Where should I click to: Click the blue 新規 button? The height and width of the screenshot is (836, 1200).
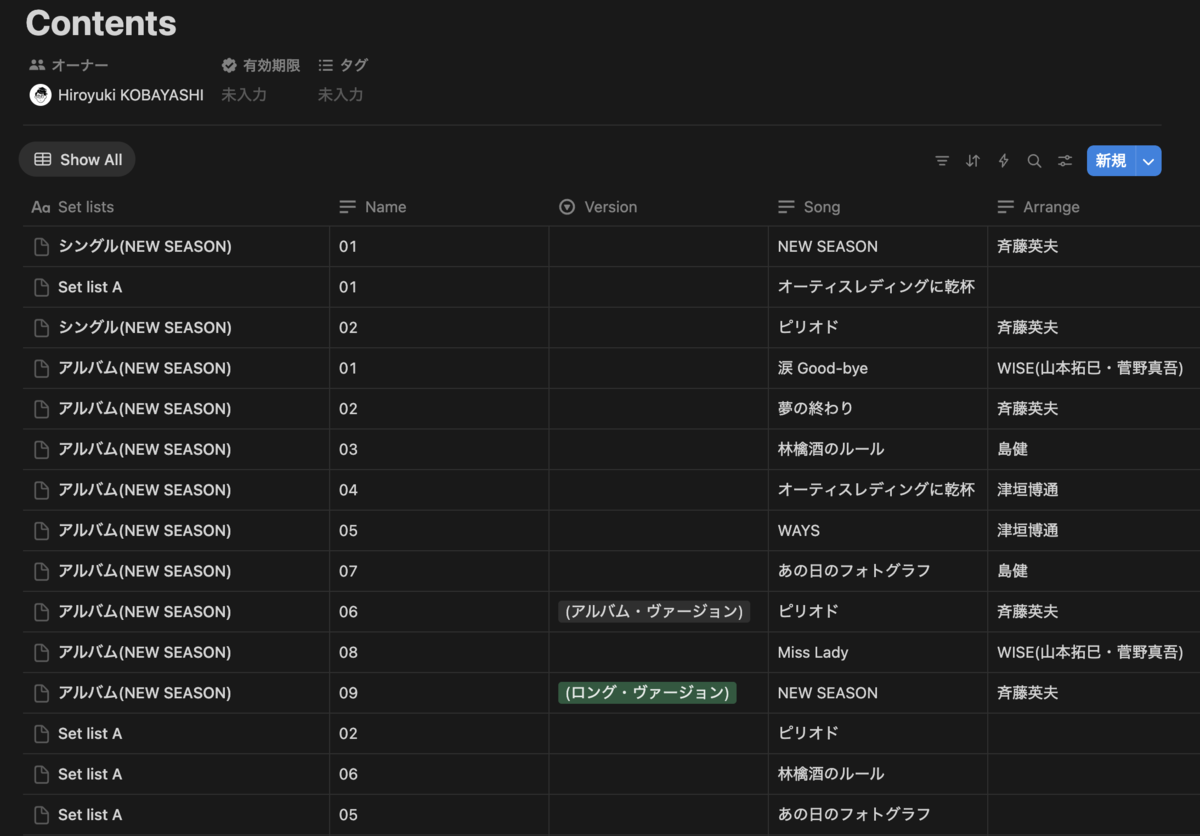point(1111,161)
